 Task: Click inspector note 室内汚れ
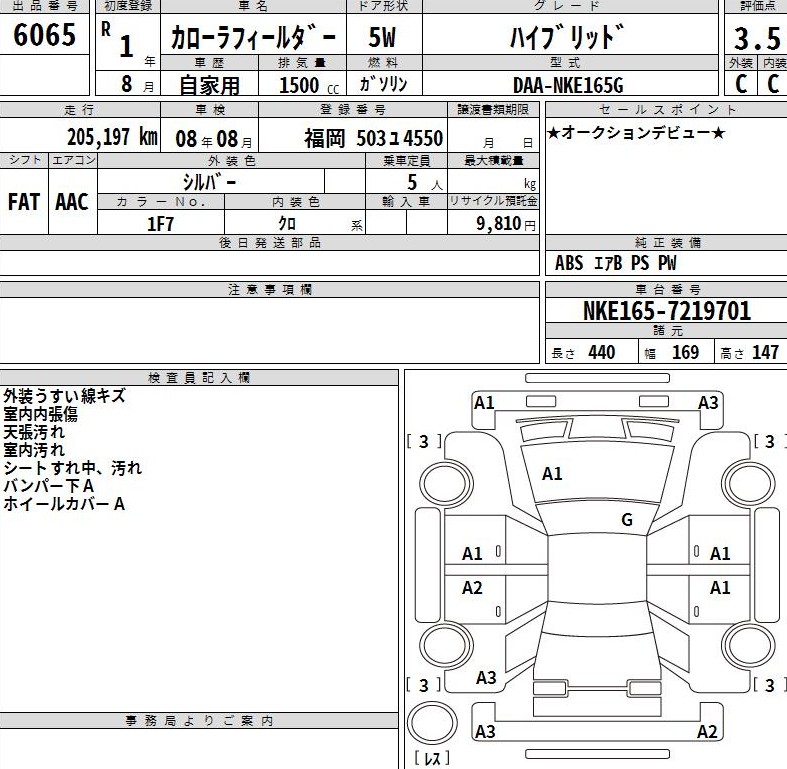34,450
